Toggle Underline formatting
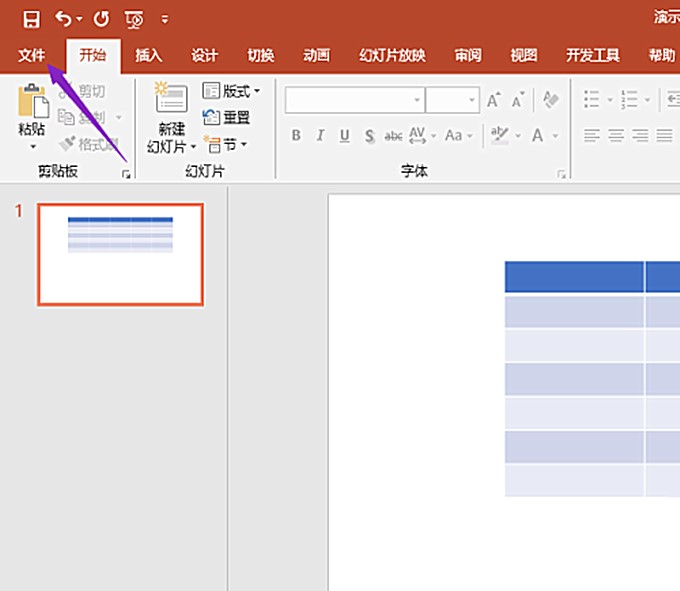This screenshot has width=680, height=591. pos(345,136)
